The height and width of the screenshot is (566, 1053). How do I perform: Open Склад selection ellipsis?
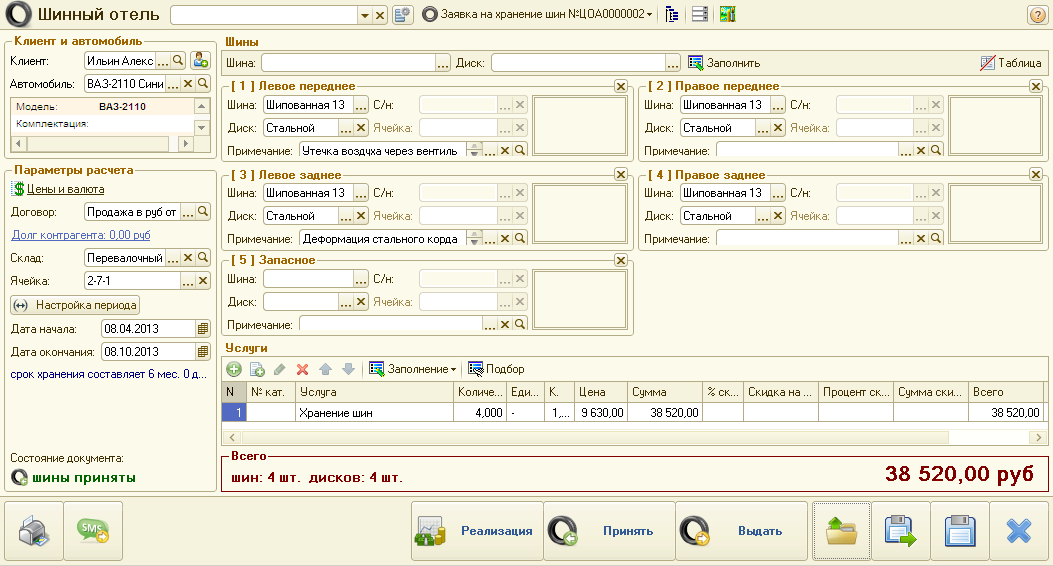point(173,258)
